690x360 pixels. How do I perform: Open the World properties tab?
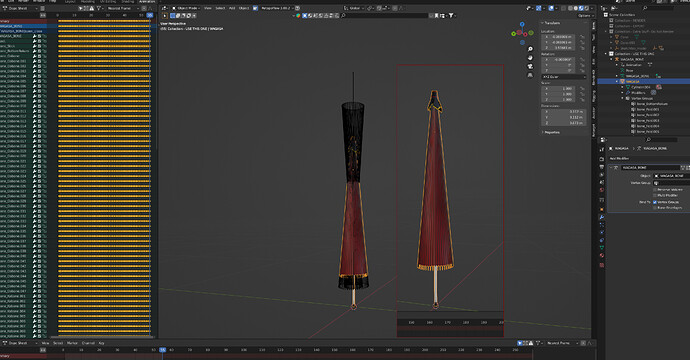click(602, 190)
